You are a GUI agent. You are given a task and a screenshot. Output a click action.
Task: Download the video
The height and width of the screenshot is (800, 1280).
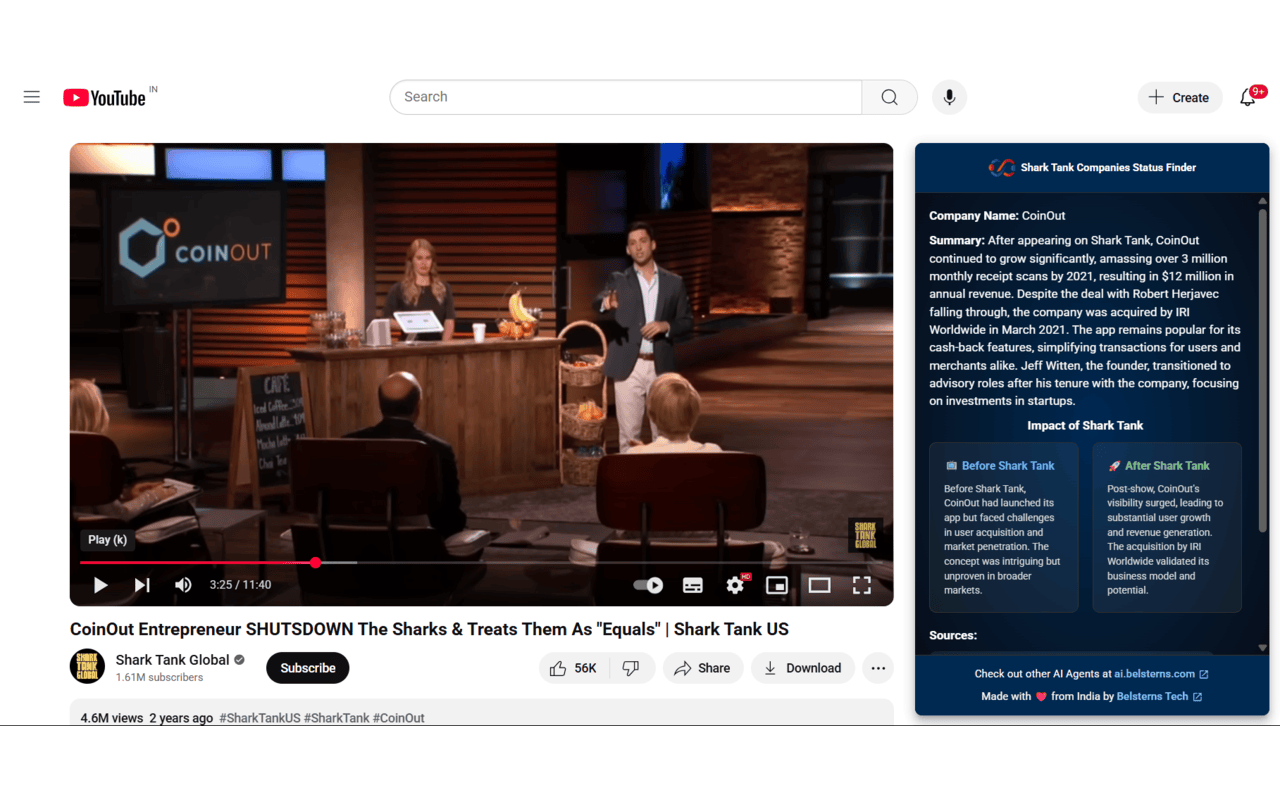803,668
